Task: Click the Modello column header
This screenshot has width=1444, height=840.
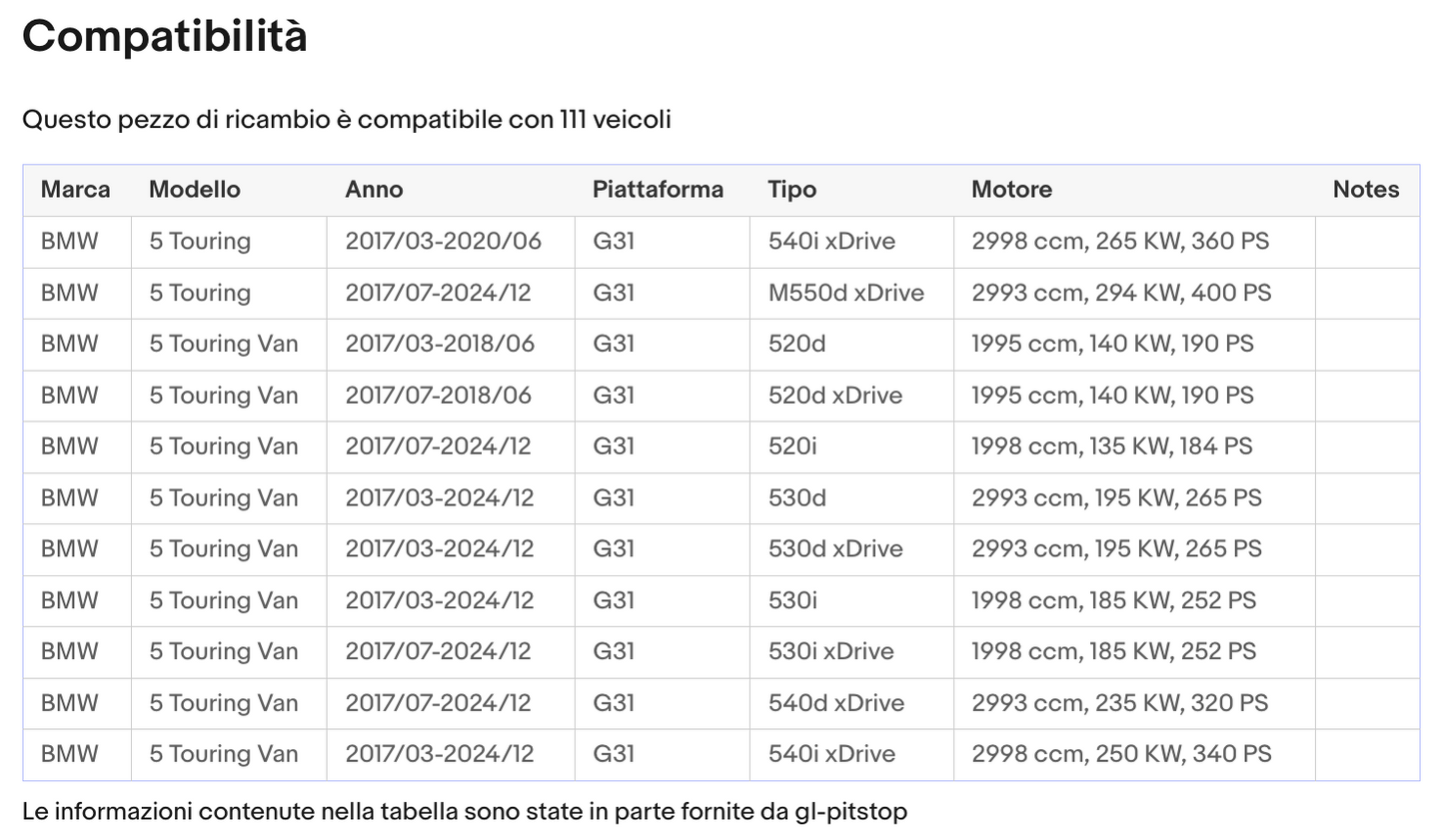Action: click(195, 190)
